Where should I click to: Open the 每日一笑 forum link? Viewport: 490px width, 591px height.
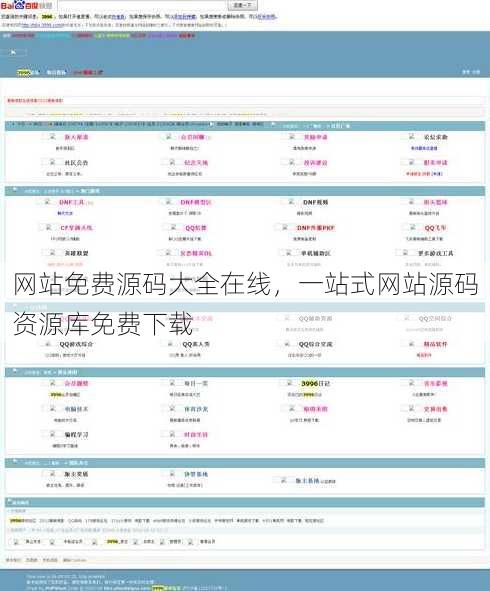(196, 384)
